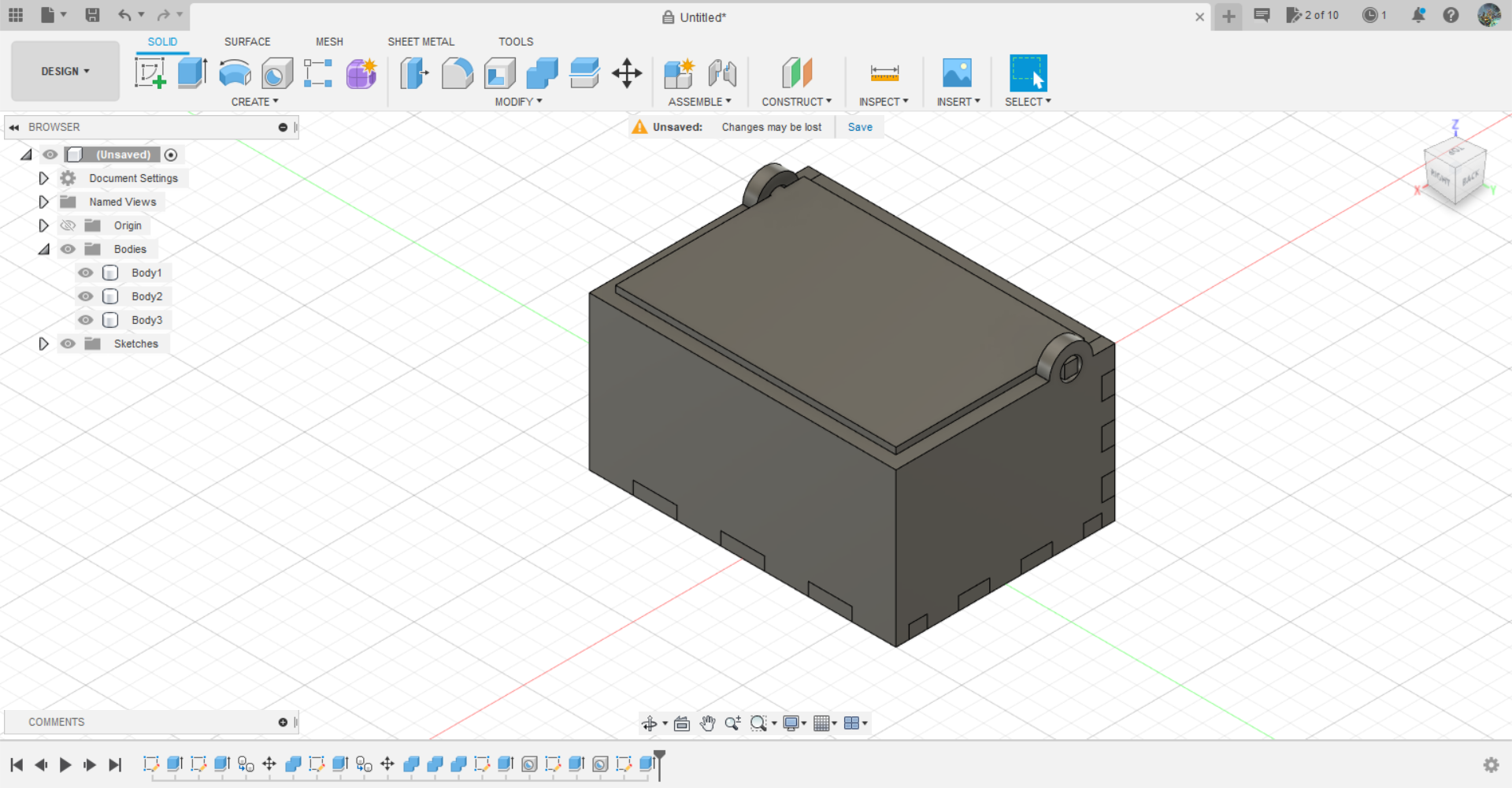Select the Shell tool
The width and height of the screenshot is (1512, 788).
(x=499, y=73)
